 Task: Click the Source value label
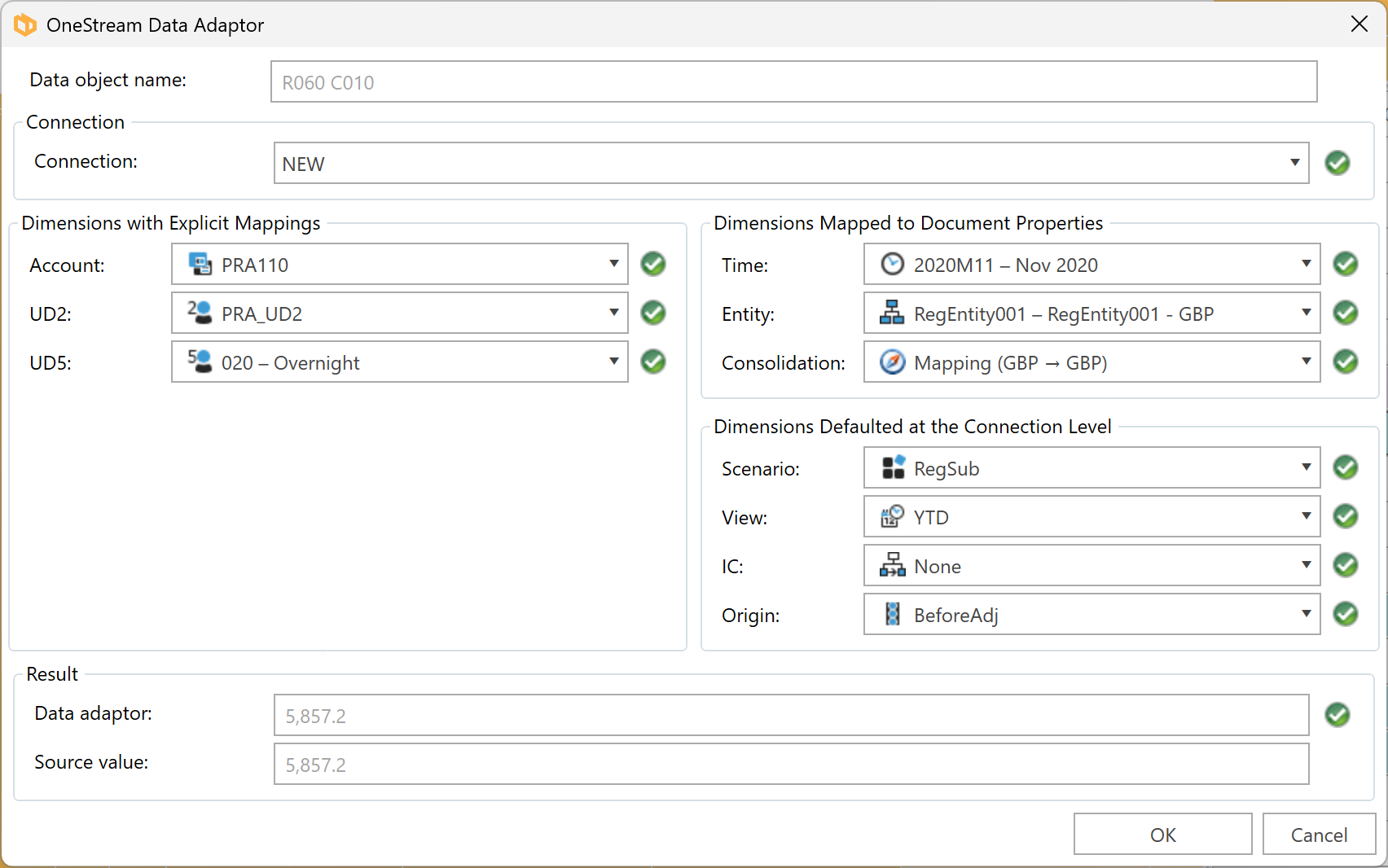click(x=91, y=762)
